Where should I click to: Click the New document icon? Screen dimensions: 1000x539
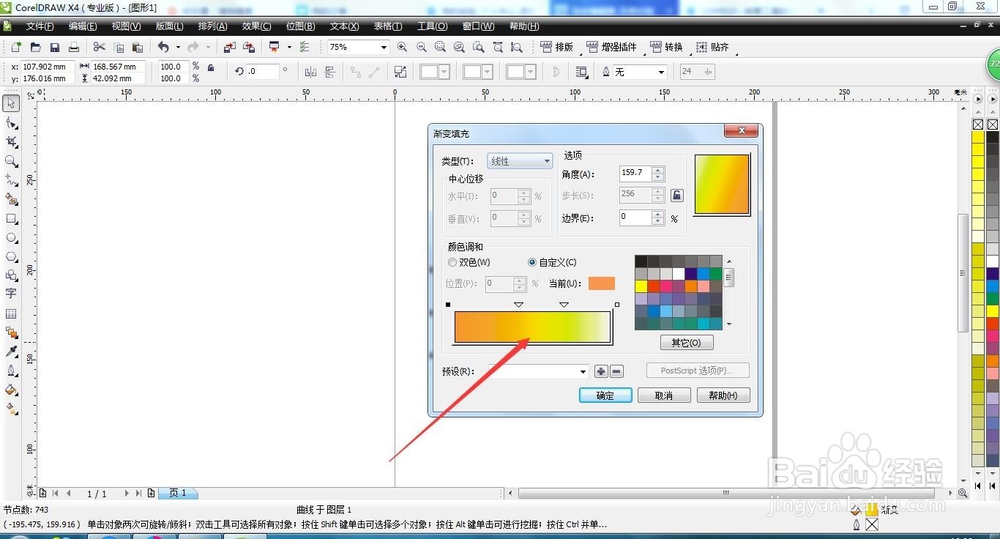16,47
